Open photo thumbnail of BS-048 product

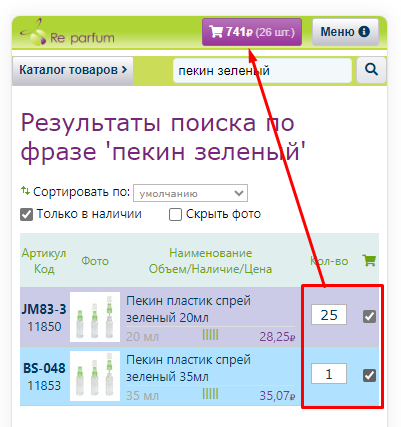coord(95,376)
